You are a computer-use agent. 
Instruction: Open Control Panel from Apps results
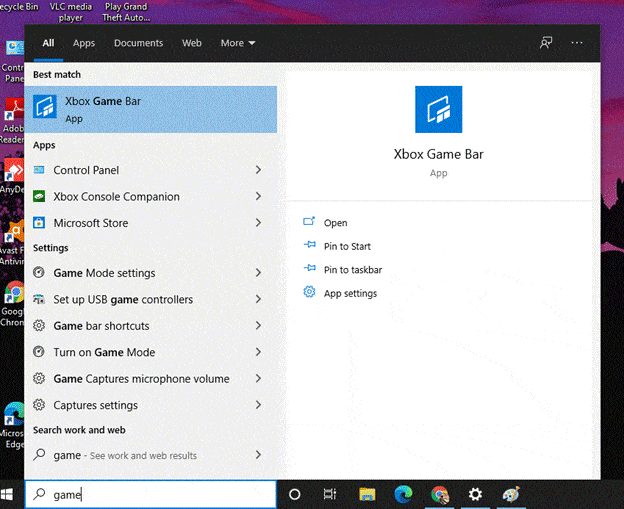click(151, 170)
